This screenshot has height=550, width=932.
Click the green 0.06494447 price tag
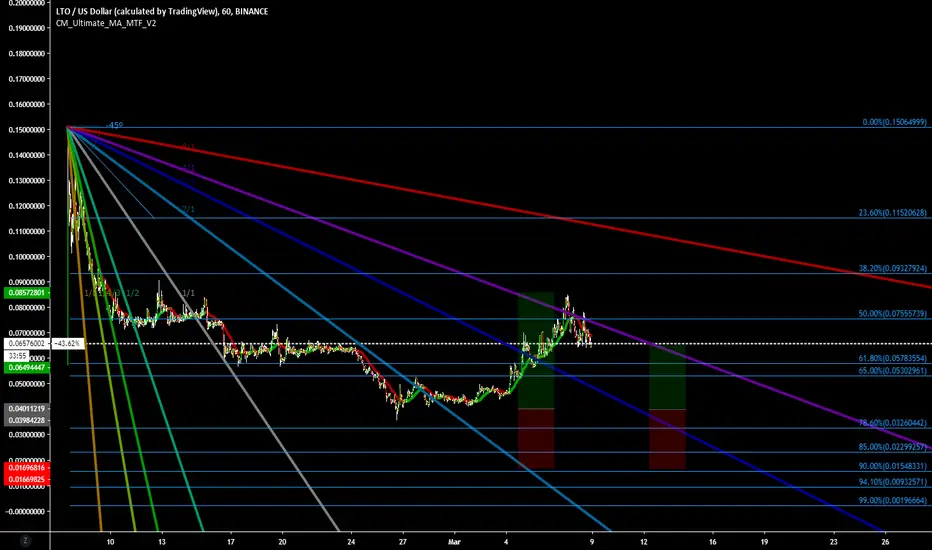[27, 367]
